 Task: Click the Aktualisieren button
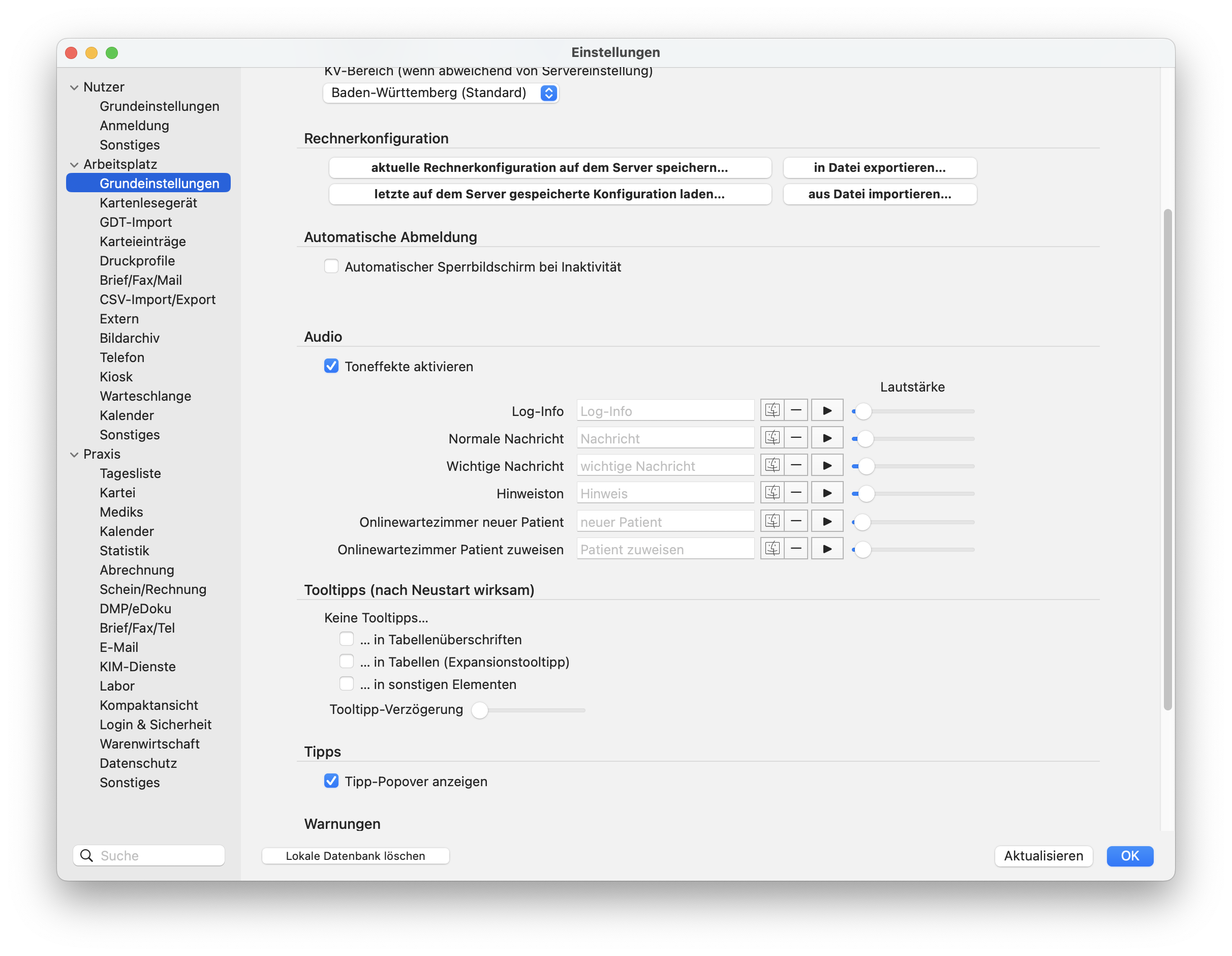1043,855
